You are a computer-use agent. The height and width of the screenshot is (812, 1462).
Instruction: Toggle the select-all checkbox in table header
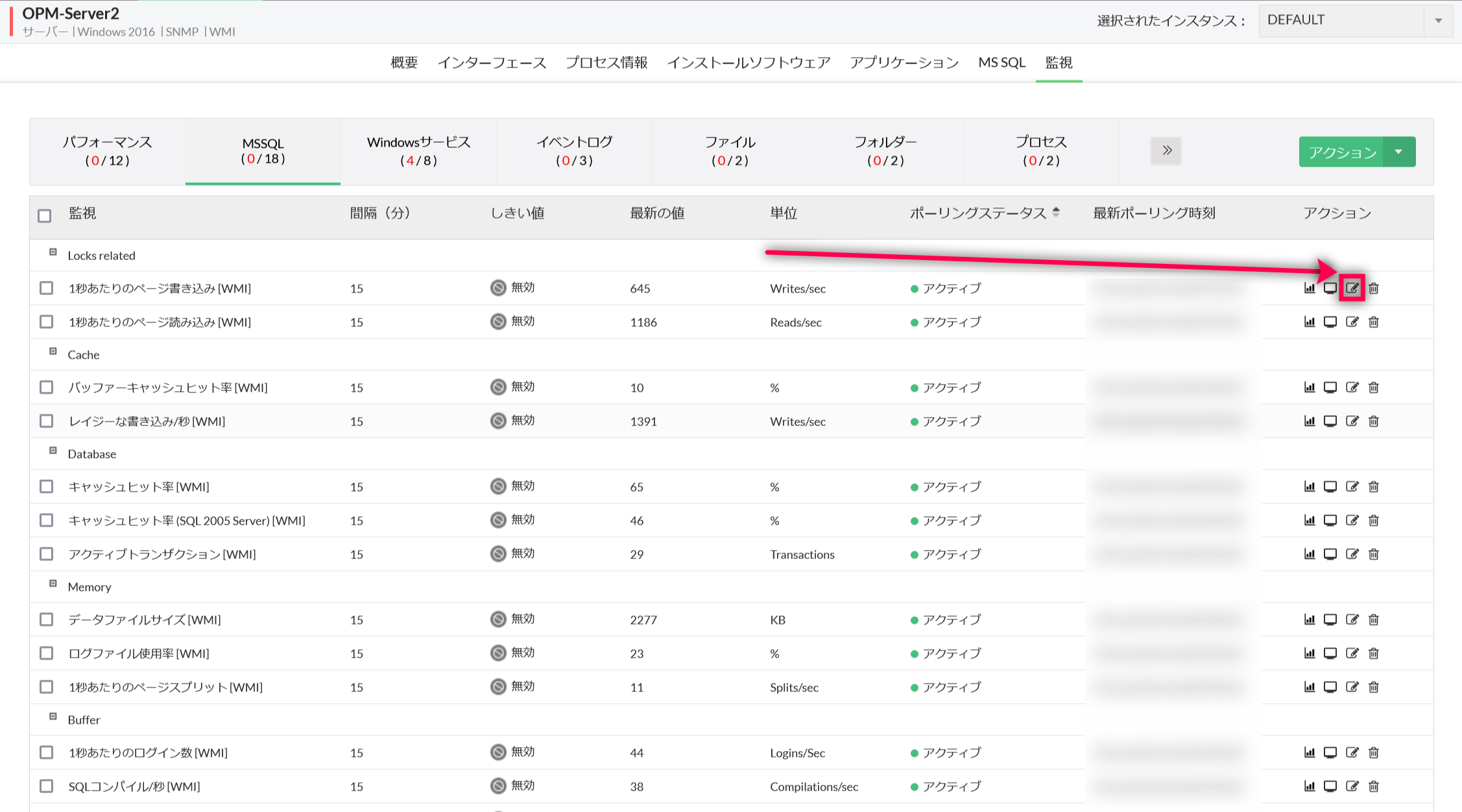45,215
